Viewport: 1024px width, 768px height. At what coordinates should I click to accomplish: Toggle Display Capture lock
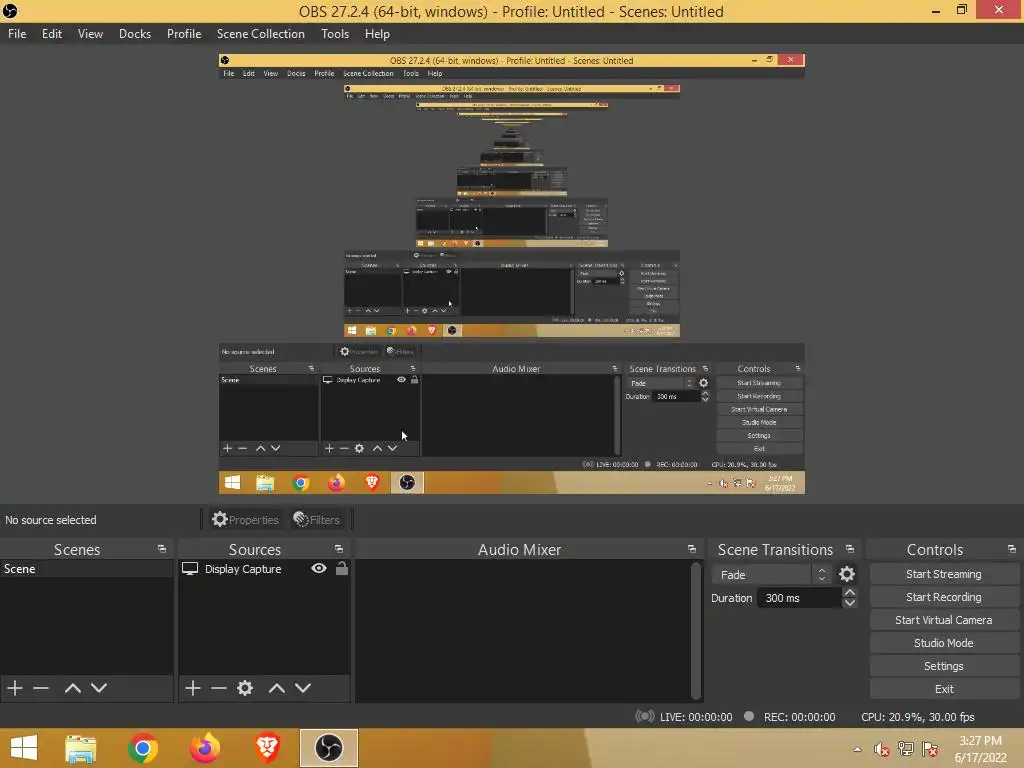pyautogui.click(x=342, y=568)
